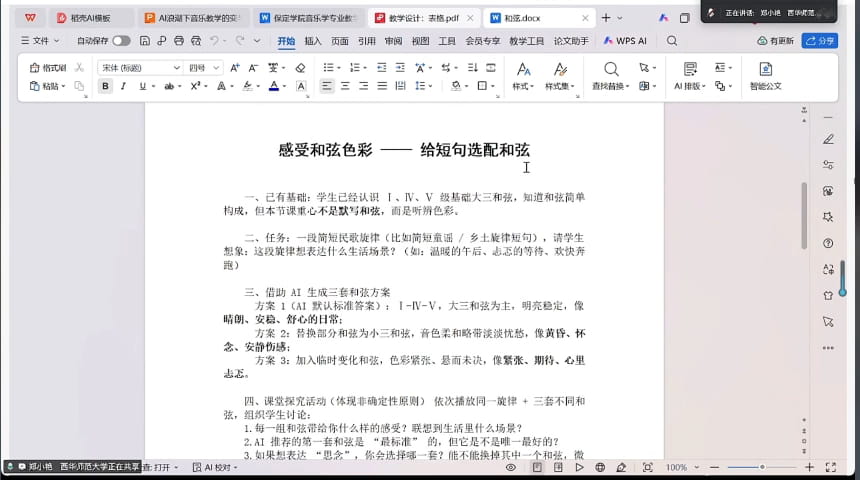Click the WPS AI button
Viewport: 860px width, 480px height.
tap(625, 41)
